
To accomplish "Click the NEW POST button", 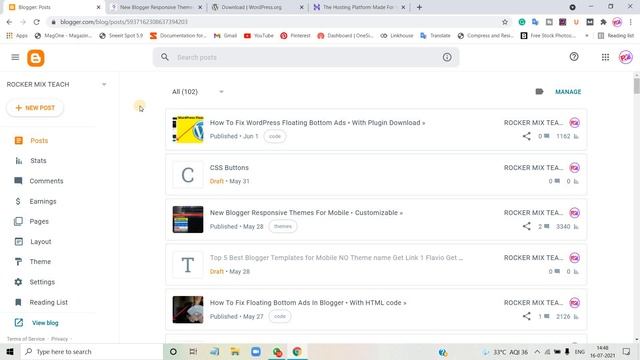I will coord(35,108).
